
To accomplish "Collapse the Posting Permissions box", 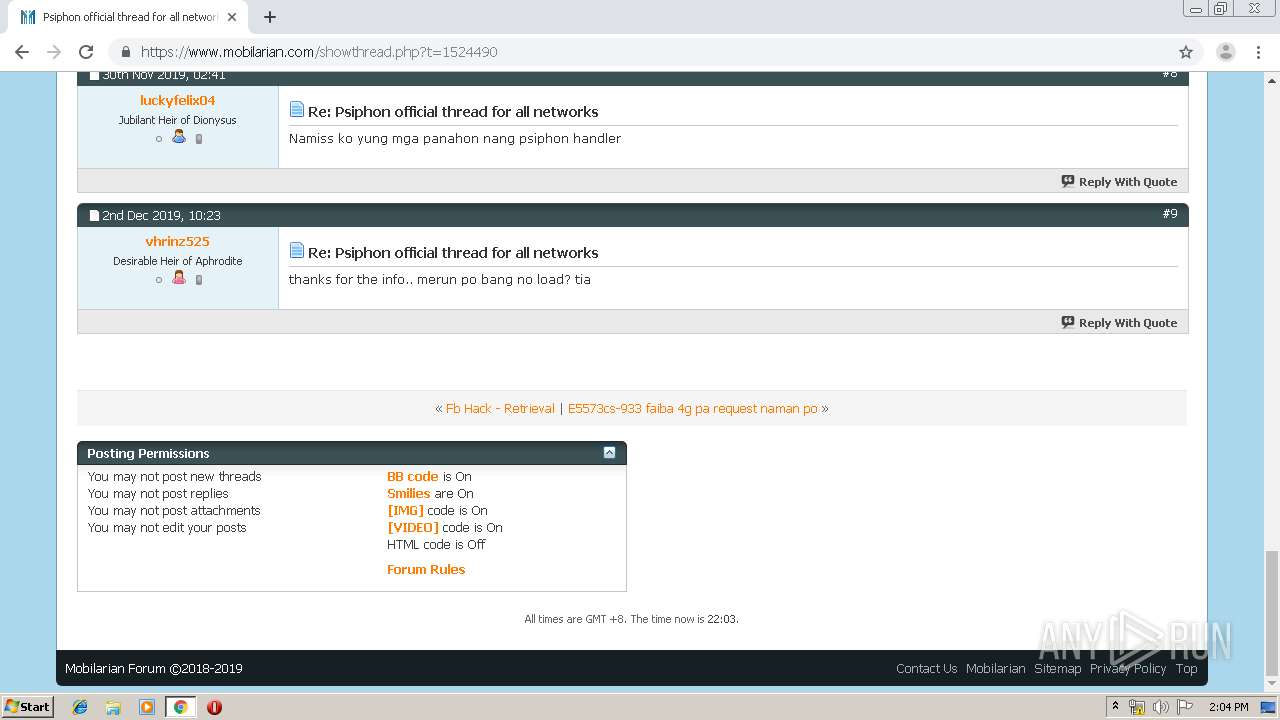I will 609,453.
